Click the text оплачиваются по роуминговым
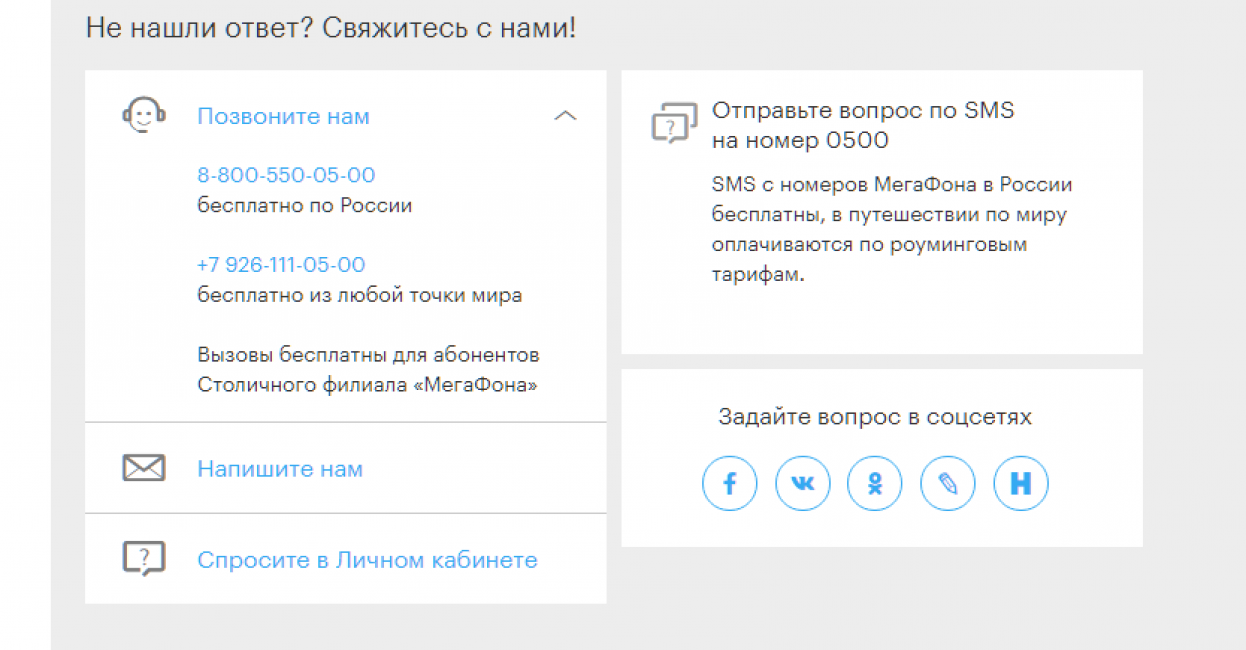This screenshot has width=1246, height=650. [x=869, y=245]
